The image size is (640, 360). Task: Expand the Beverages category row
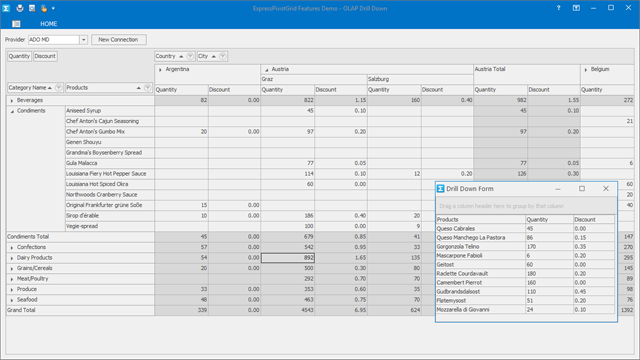(x=12, y=100)
